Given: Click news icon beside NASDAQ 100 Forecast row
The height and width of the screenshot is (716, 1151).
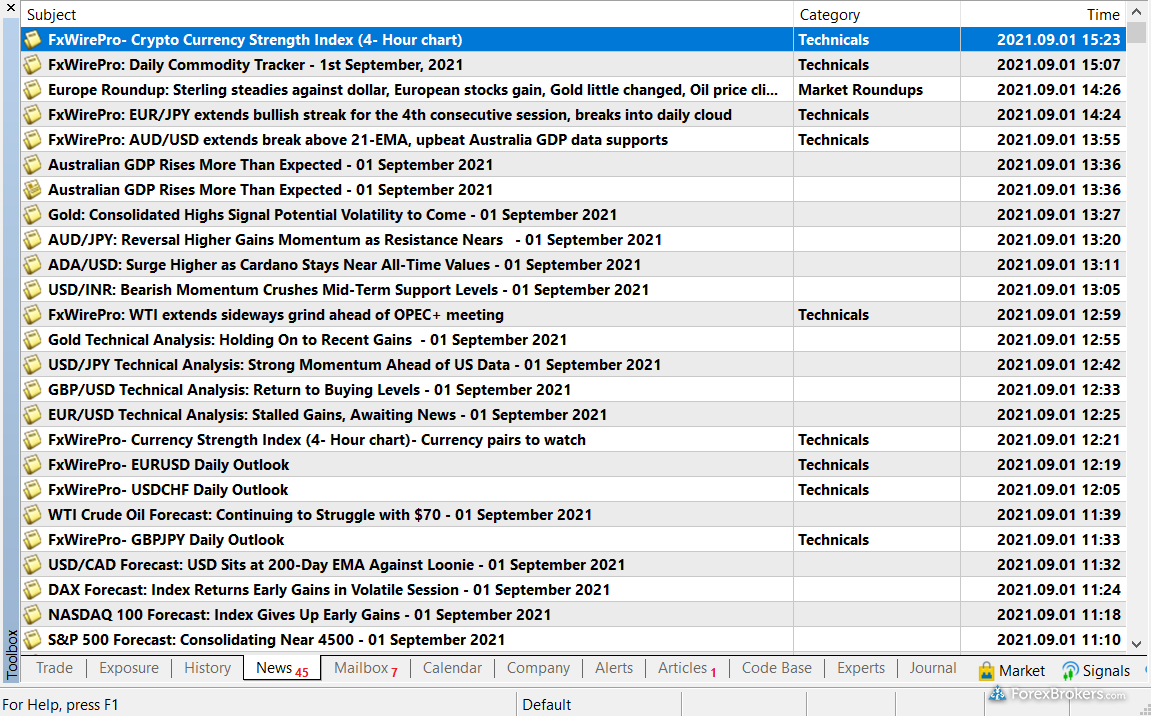Looking at the screenshot, I should point(32,614).
